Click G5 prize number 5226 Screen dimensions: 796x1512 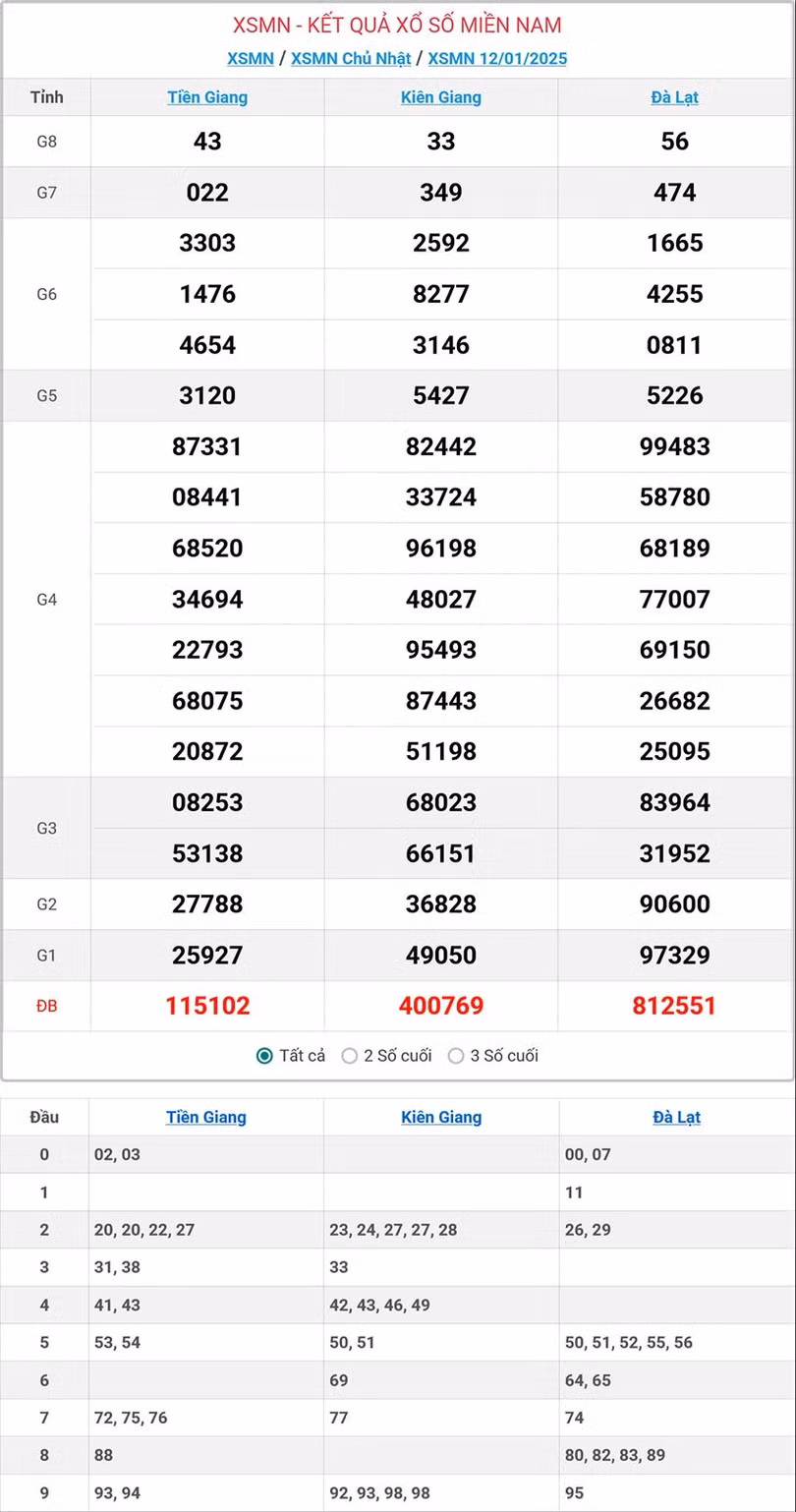pos(675,395)
